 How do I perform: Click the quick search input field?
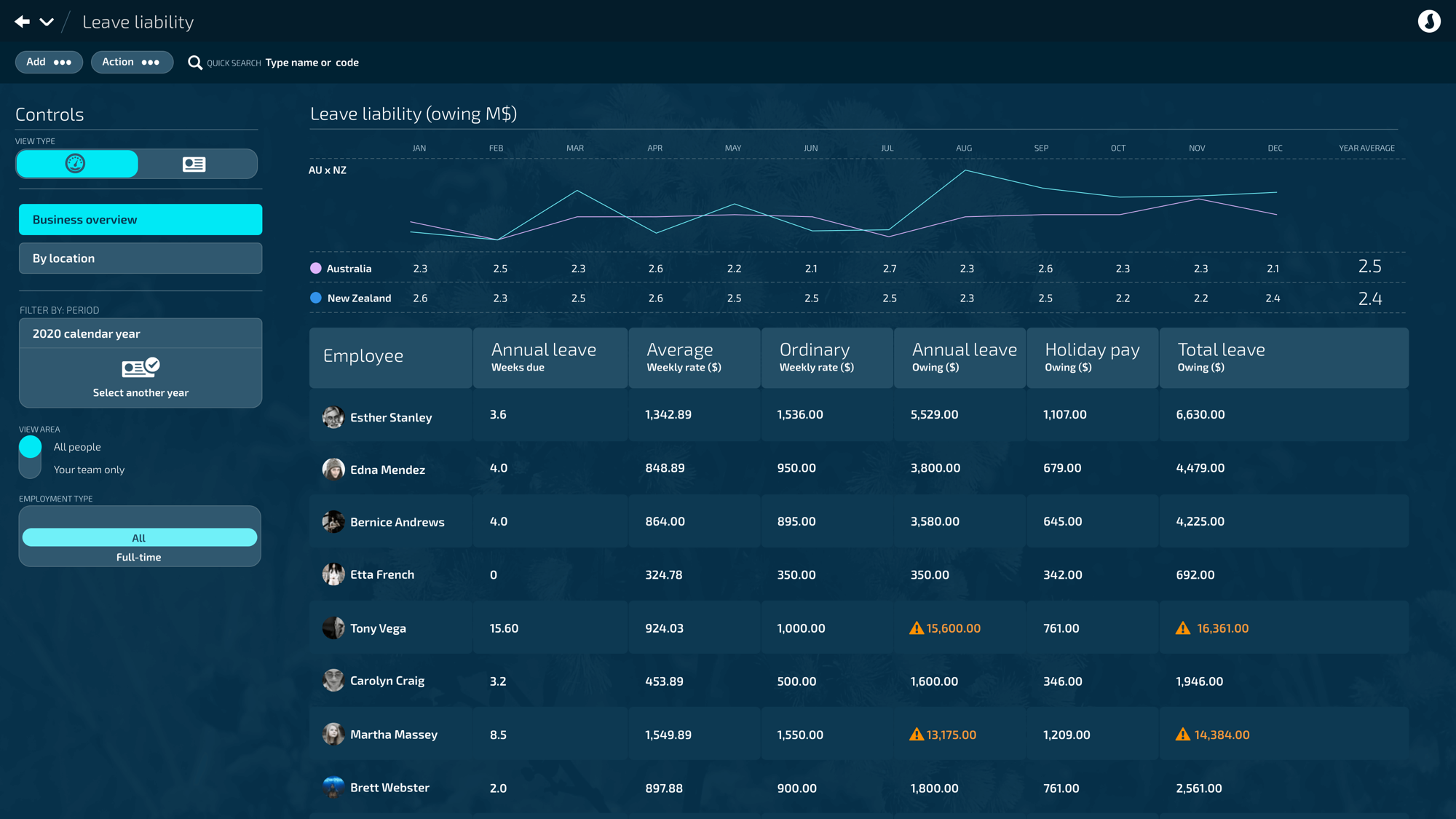tap(312, 63)
